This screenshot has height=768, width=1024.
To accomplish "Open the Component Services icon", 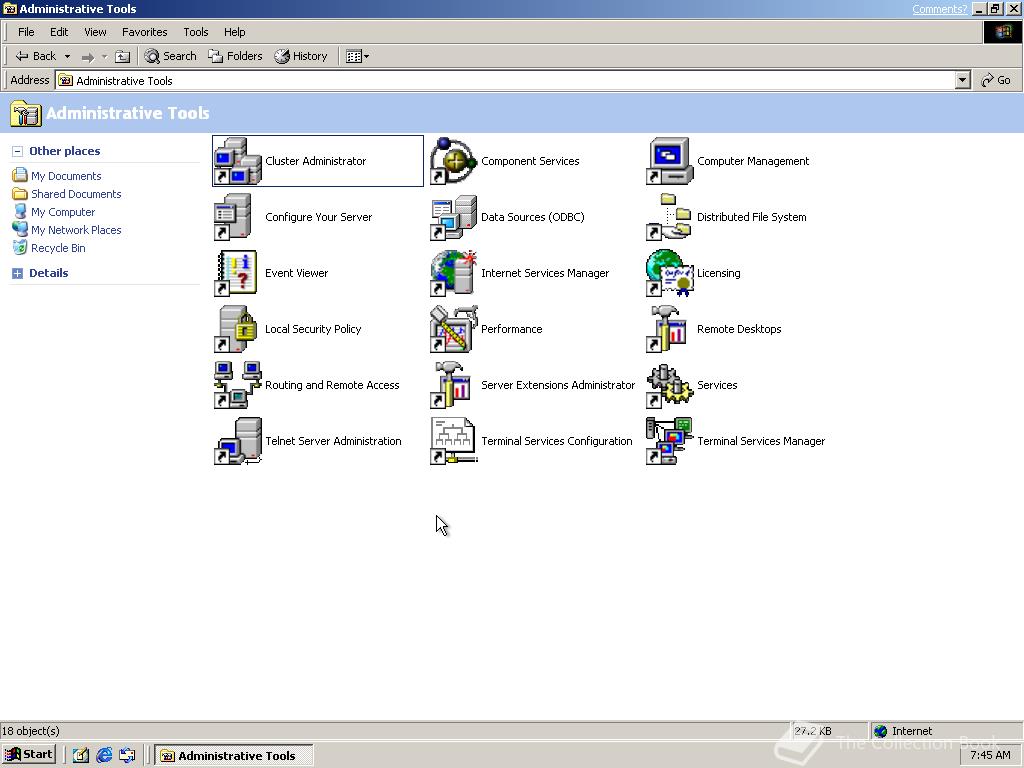I will point(454,161).
